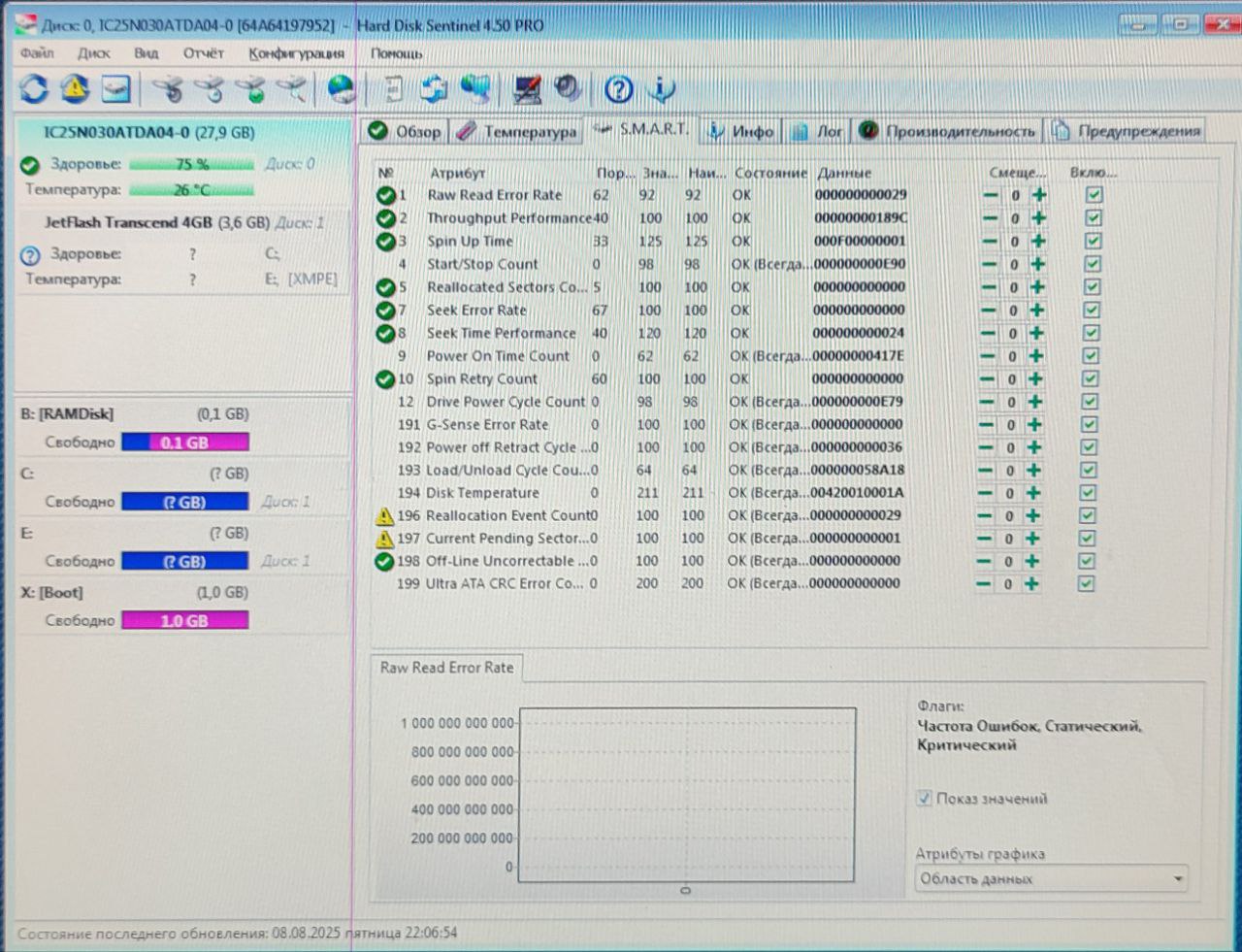Open the 'Область данных' dropdown
This screenshot has width=1242, height=952.
[1051, 879]
